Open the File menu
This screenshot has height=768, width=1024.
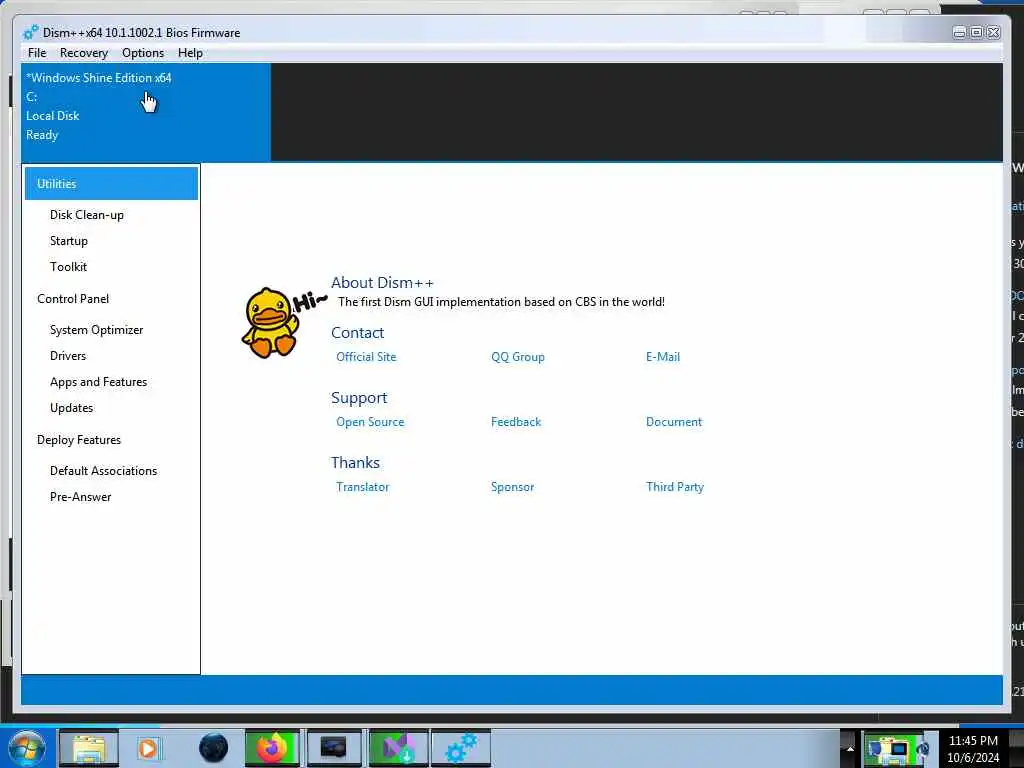[37, 53]
